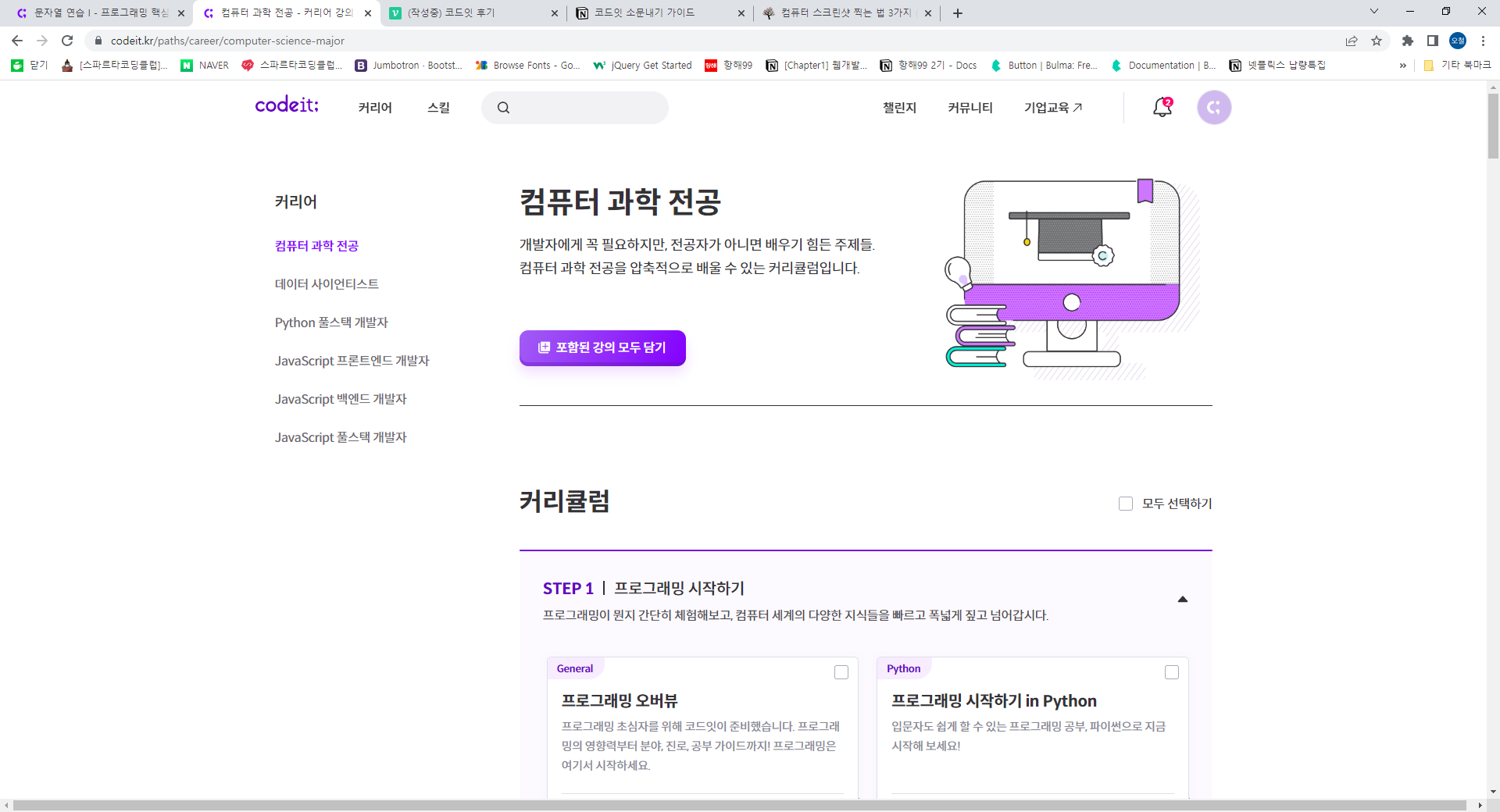Viewport: 1500px width, 812px height.
Task: Select JavaScript 풀스택 개발자 in sidebar
Action: (x=341, y=437)
